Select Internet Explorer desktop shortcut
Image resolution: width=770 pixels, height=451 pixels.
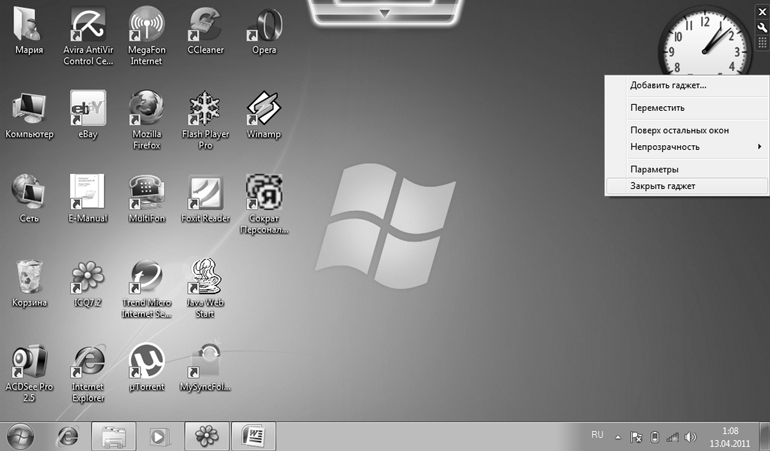pos(88,373)
